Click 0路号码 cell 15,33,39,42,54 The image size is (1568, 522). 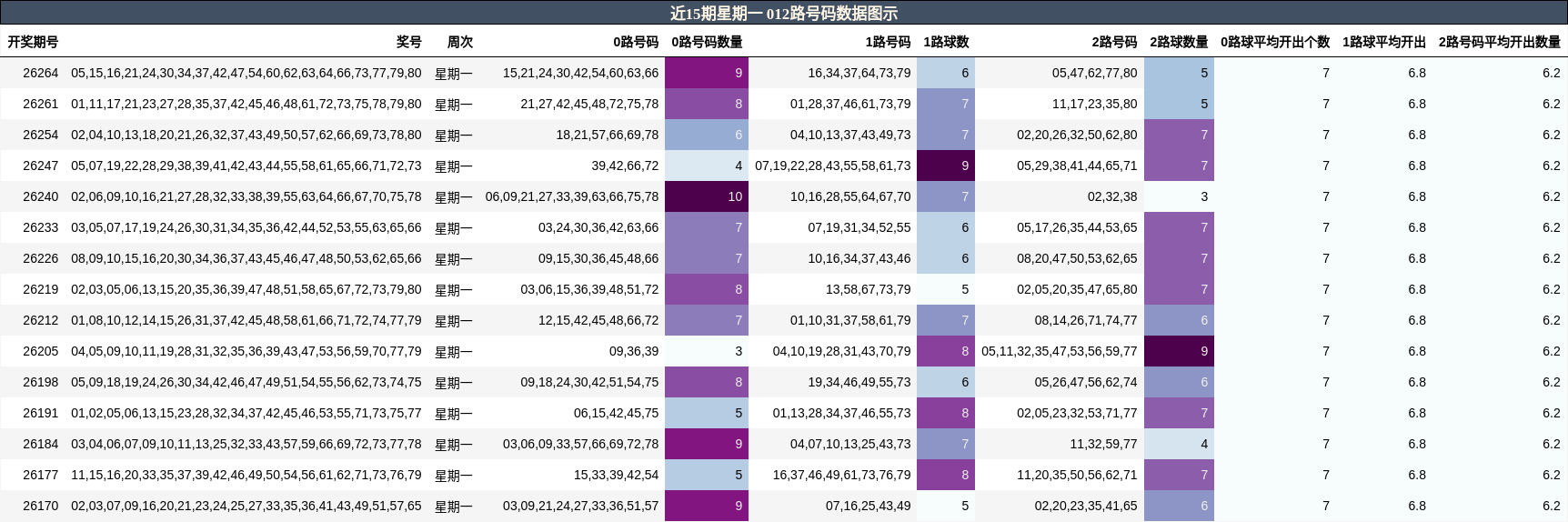click(x=617, y=475)
